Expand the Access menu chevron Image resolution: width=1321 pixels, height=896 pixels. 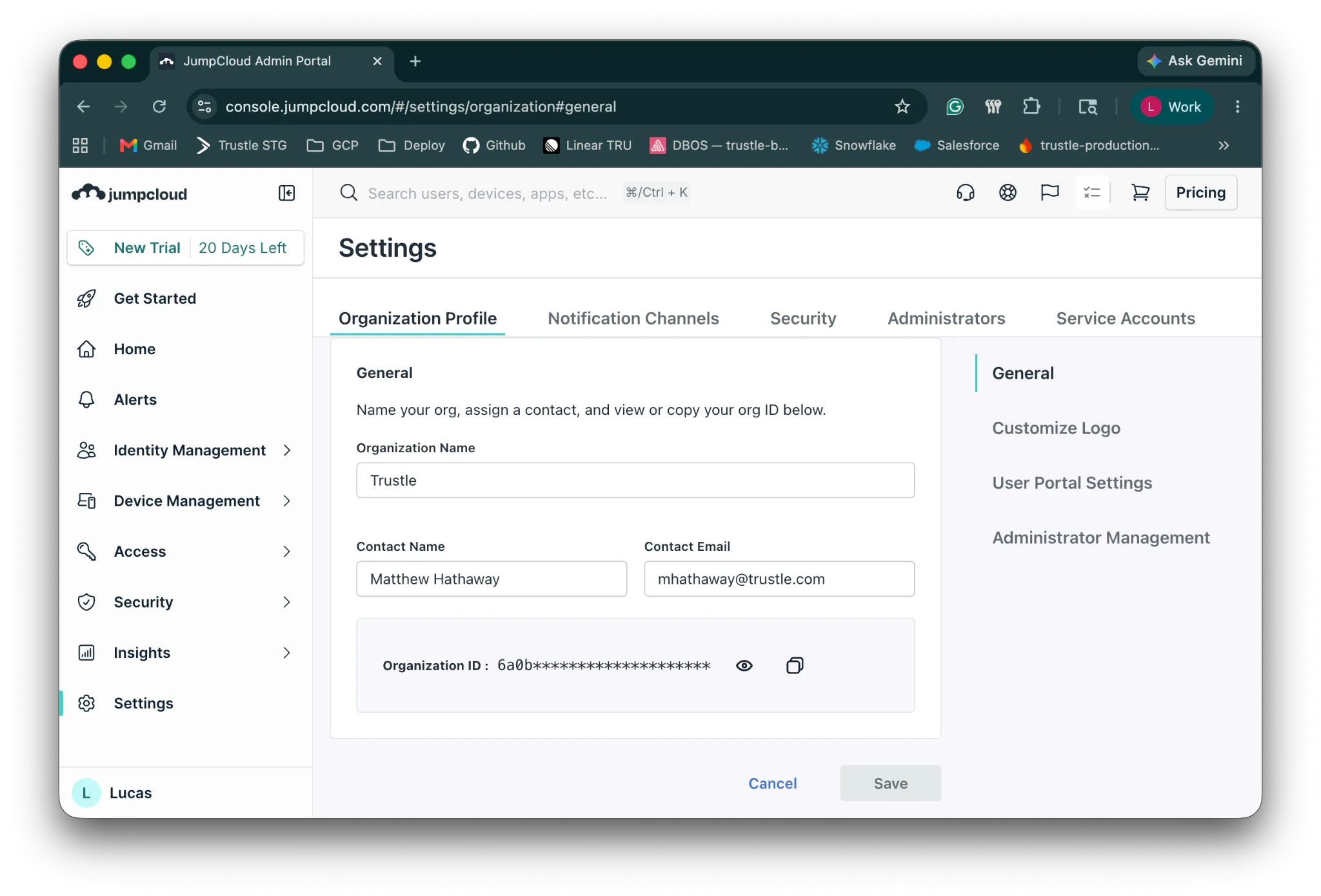click(286, 551)
